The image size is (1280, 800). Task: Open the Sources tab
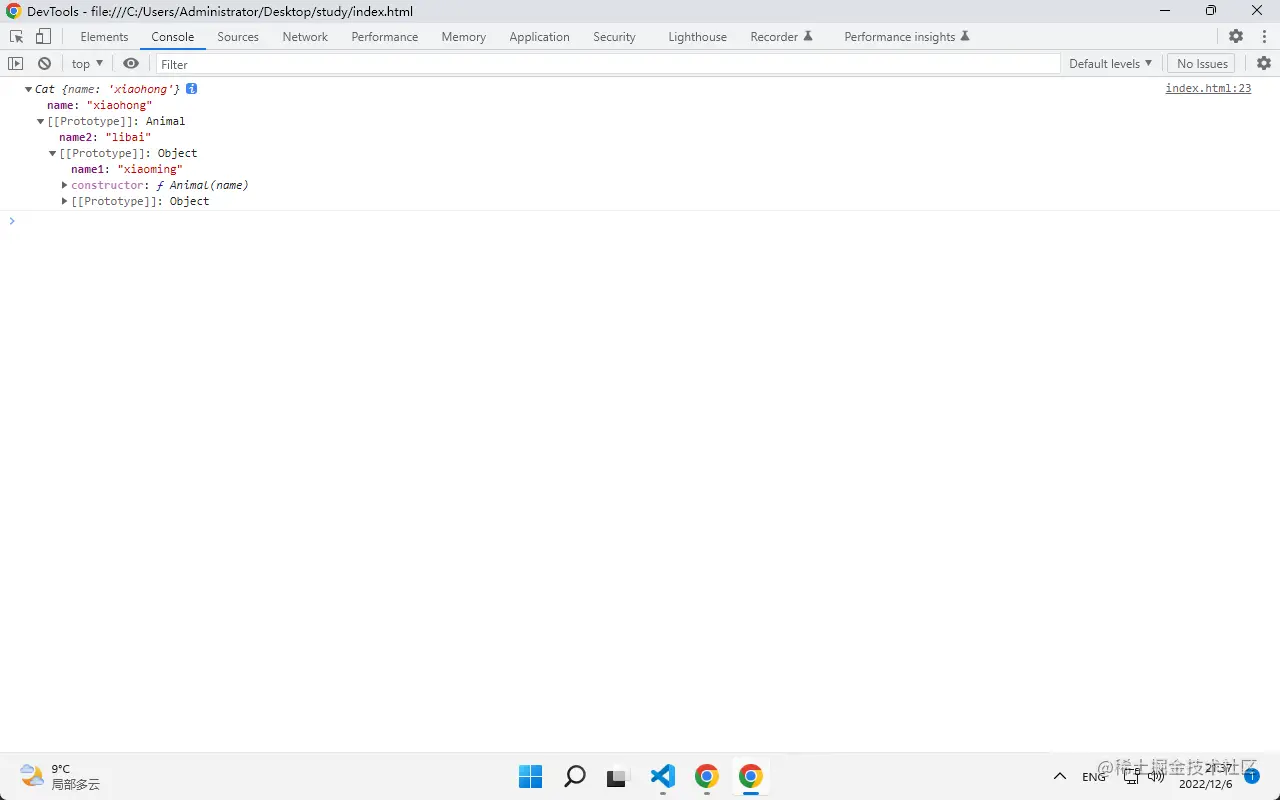(238, 37)
